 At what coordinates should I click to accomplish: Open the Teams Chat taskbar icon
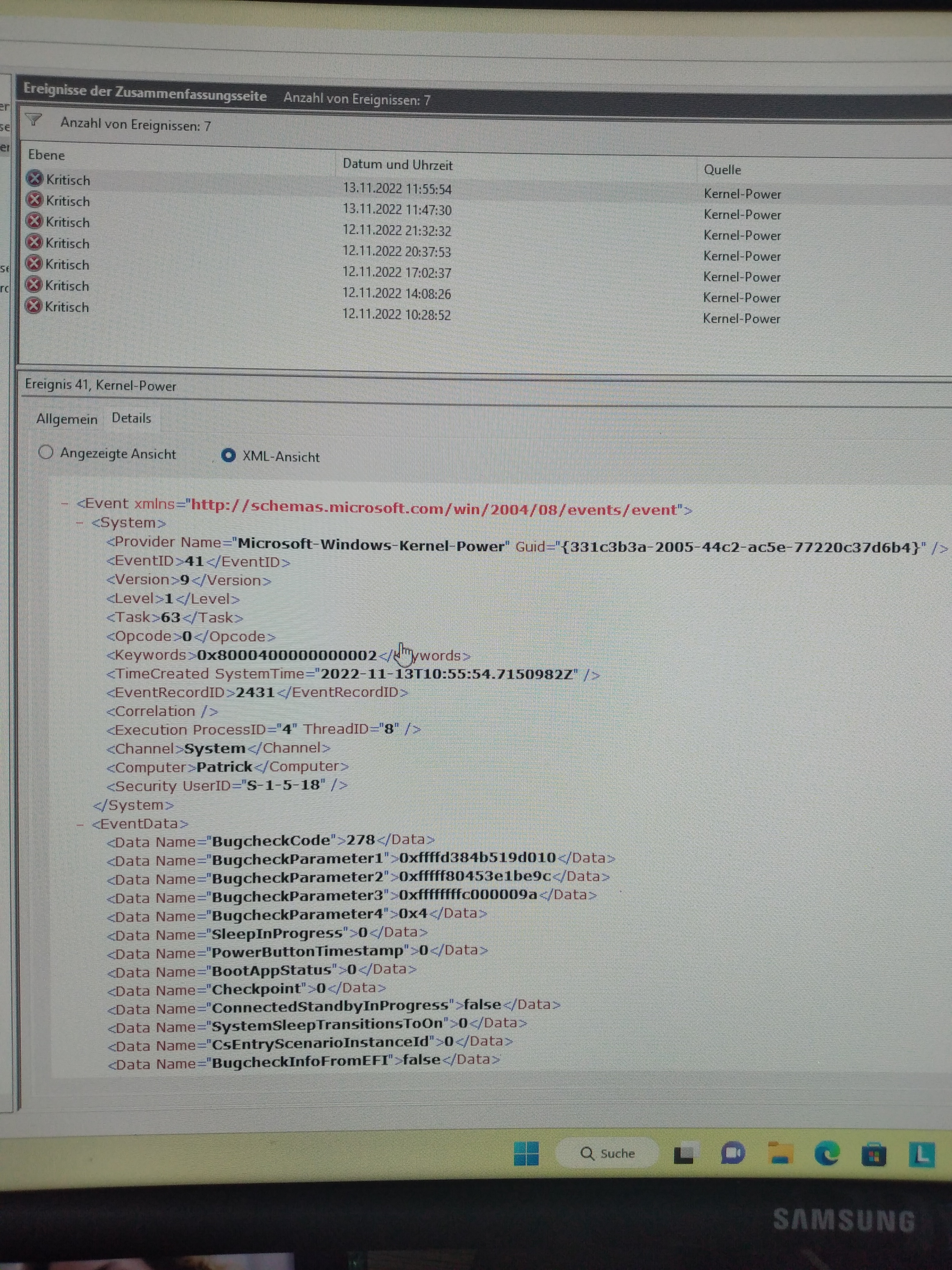732,1153
